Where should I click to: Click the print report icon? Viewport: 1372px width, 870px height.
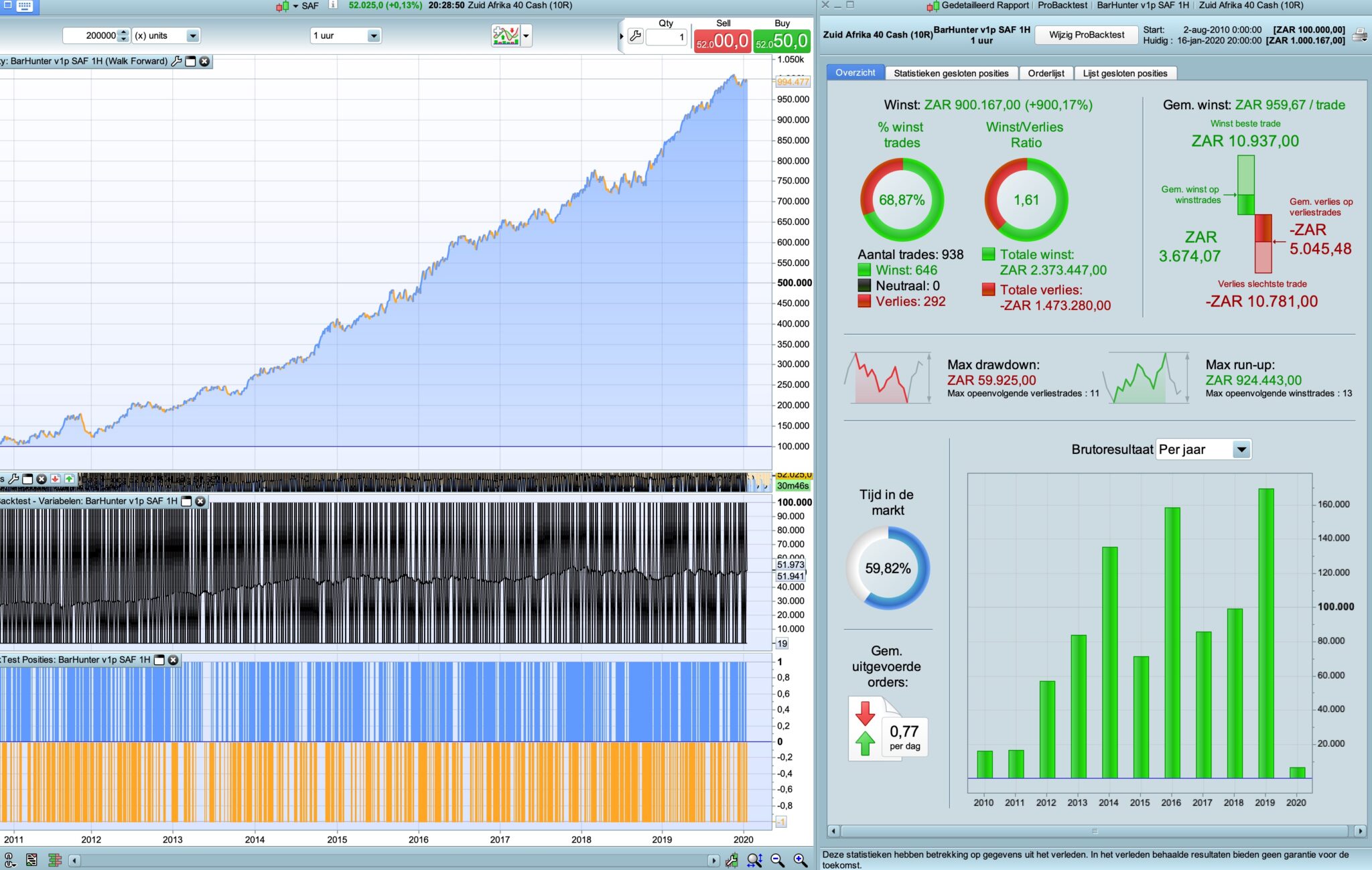[x=1359, y=35]
